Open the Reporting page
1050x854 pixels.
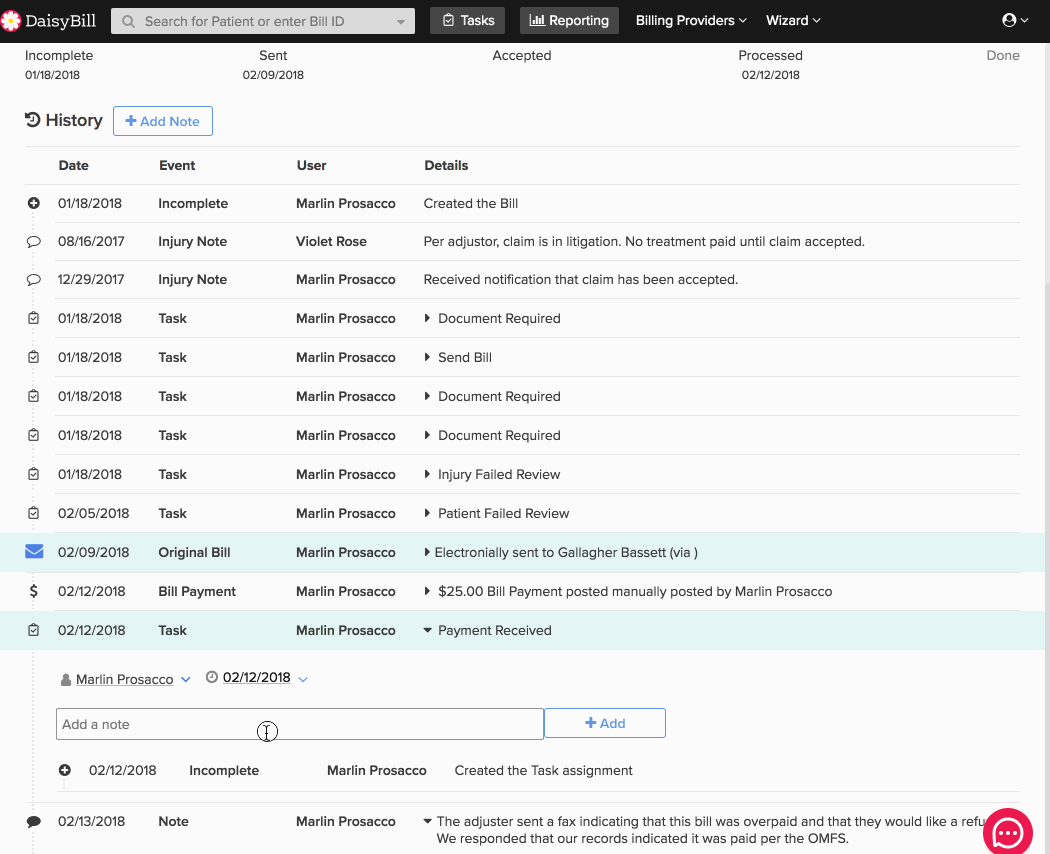pyautogui.click(x=569, y=20)
